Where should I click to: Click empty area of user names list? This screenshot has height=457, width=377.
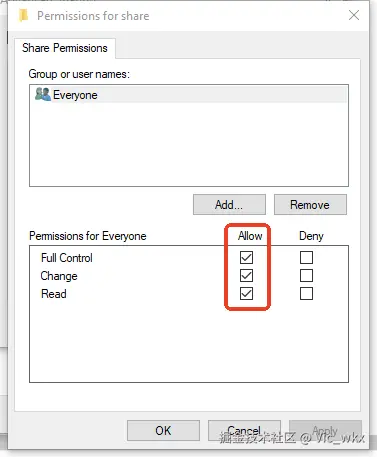pyautogui.click(x=189, y=144)
